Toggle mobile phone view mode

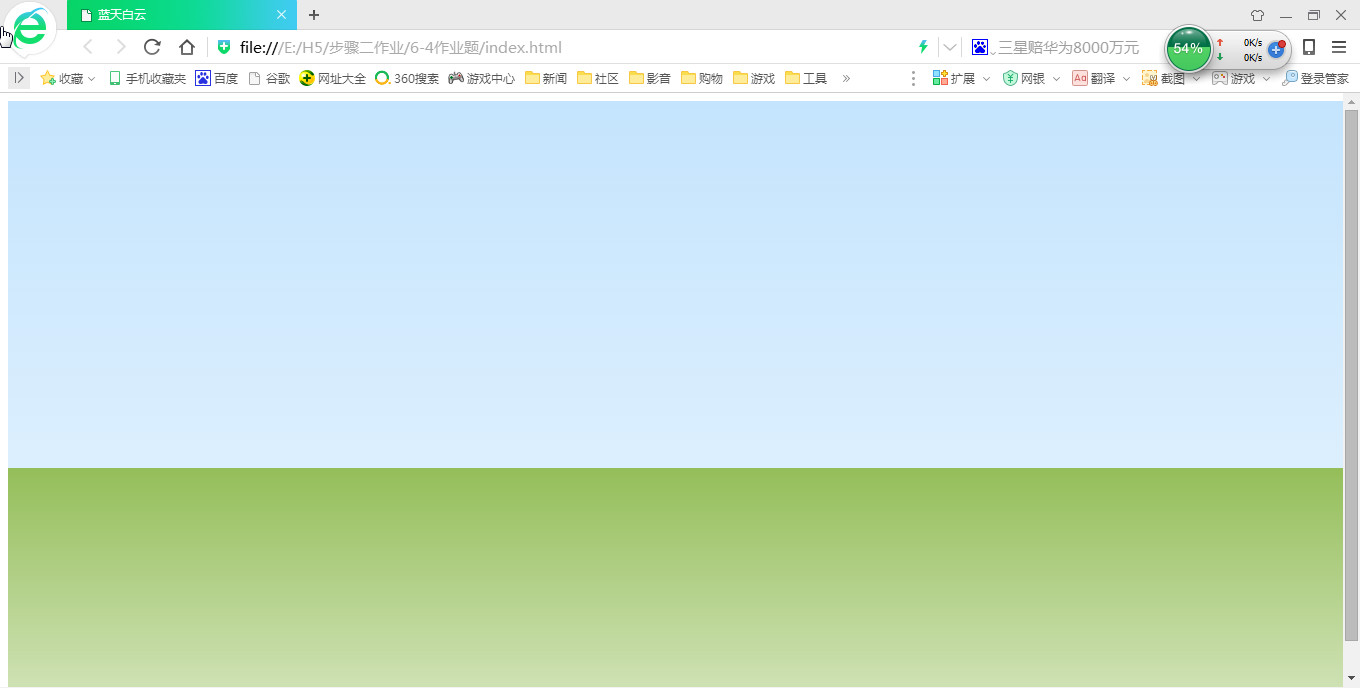tap(1308, 46)
